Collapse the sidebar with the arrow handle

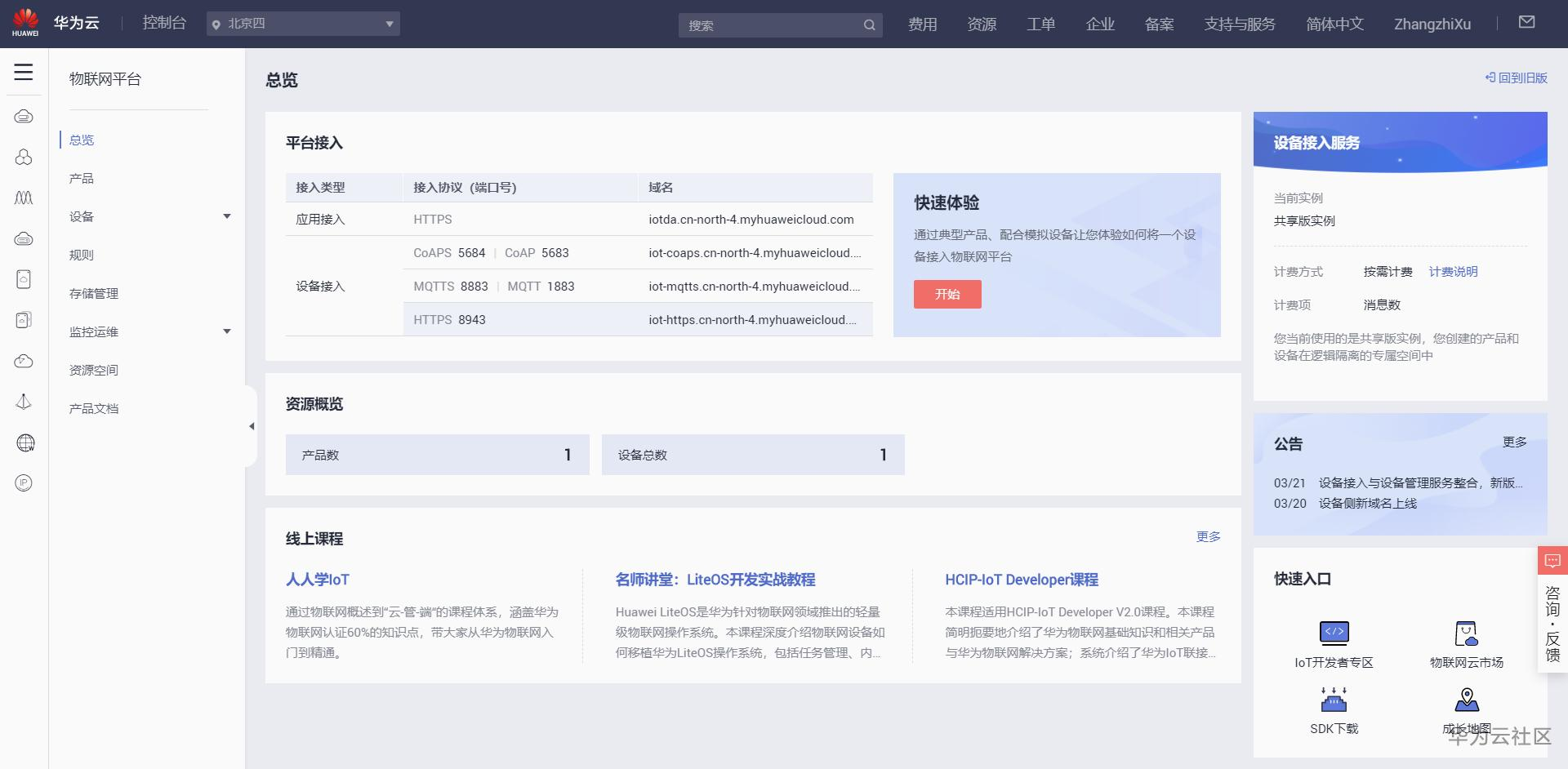click(x=252, y=426)
